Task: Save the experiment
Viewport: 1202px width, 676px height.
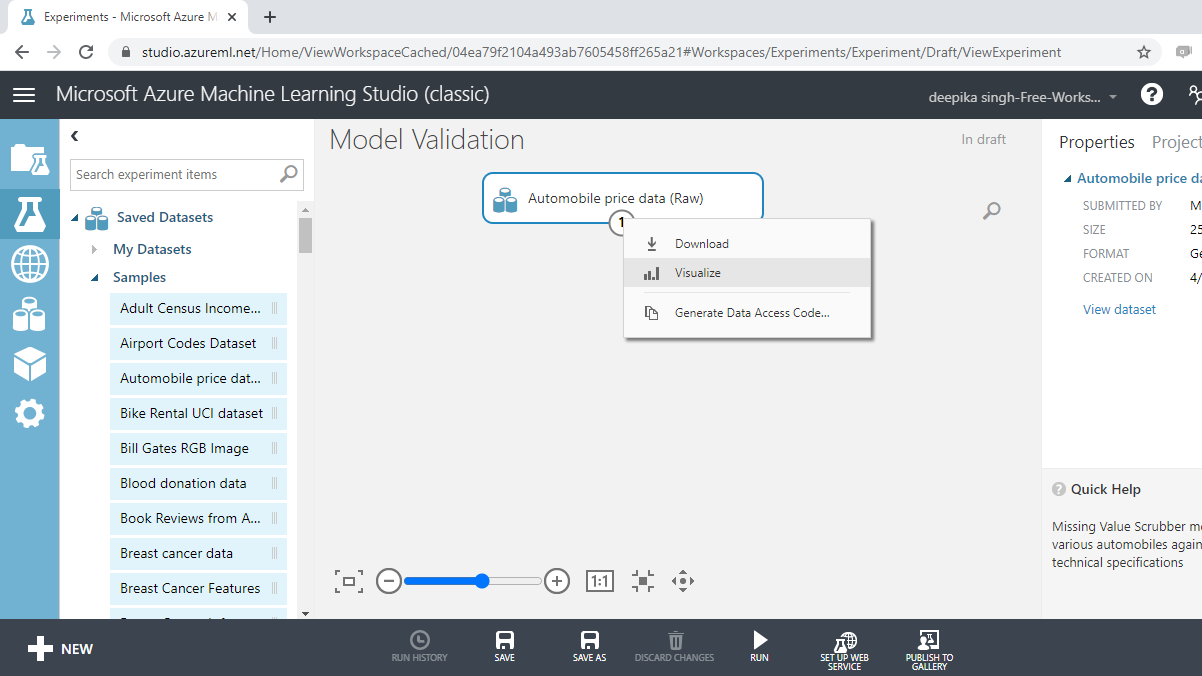Action: (x=505, y=647)
